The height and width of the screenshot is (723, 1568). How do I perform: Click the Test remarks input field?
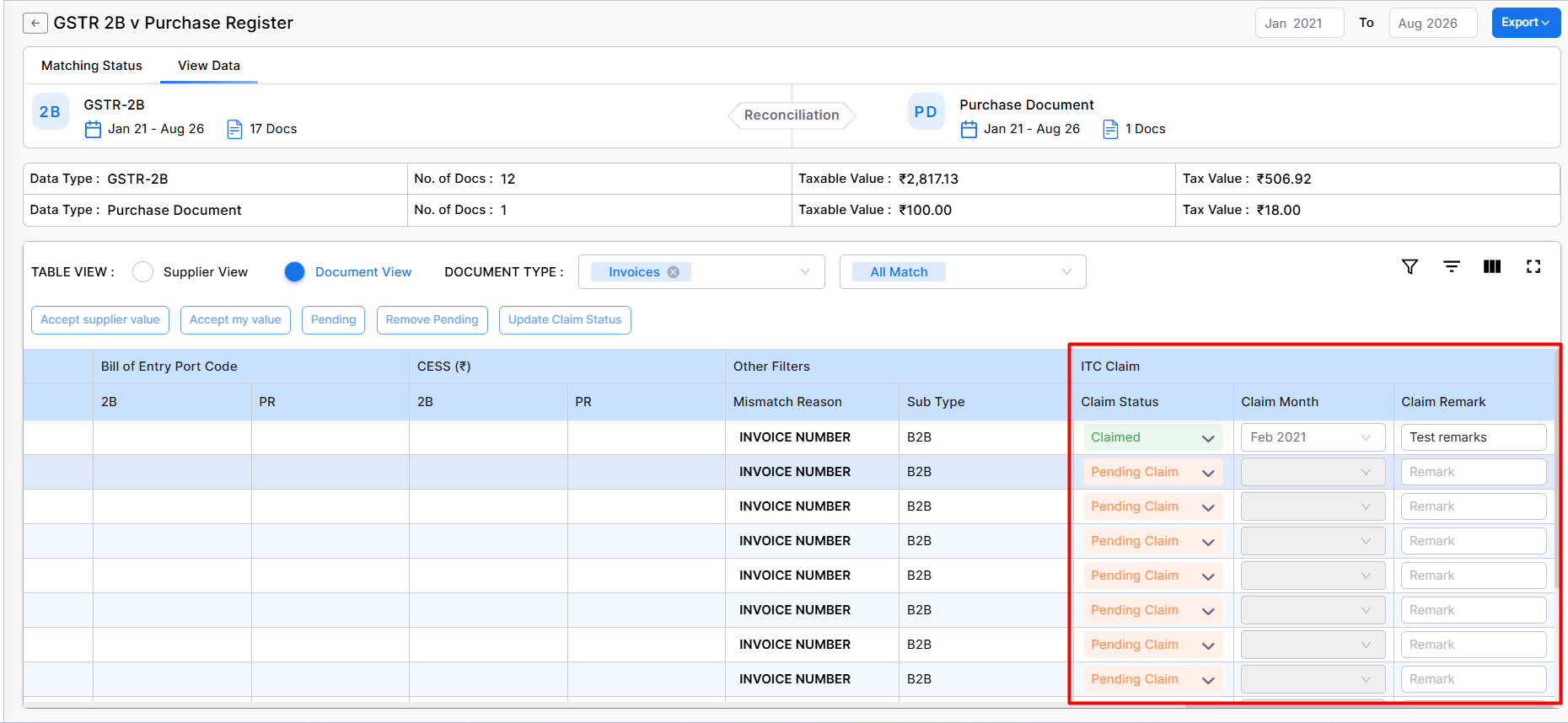[x=1474, y=437]
